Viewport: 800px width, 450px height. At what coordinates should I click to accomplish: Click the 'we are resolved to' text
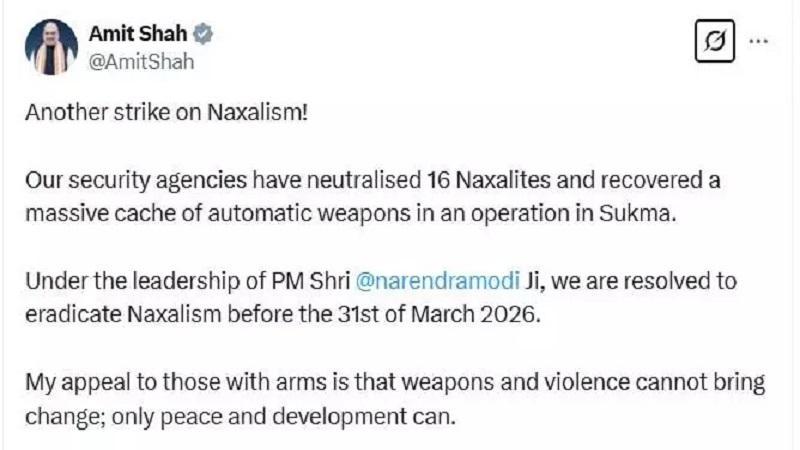[x=644, y=281]
